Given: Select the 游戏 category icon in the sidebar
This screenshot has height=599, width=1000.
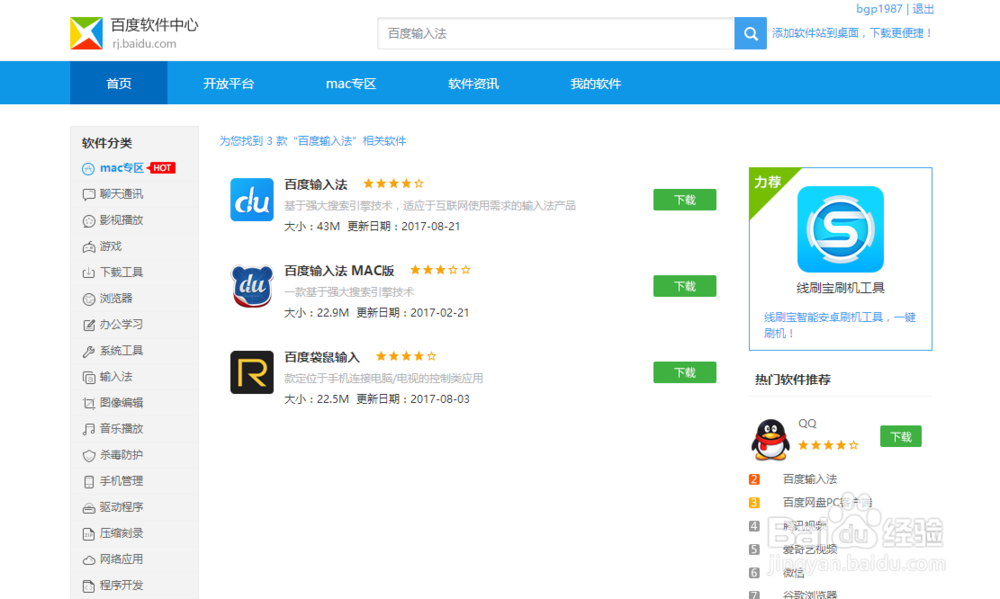Looking at the screenshot, I should pyautogui.click(x=88, y=246).
